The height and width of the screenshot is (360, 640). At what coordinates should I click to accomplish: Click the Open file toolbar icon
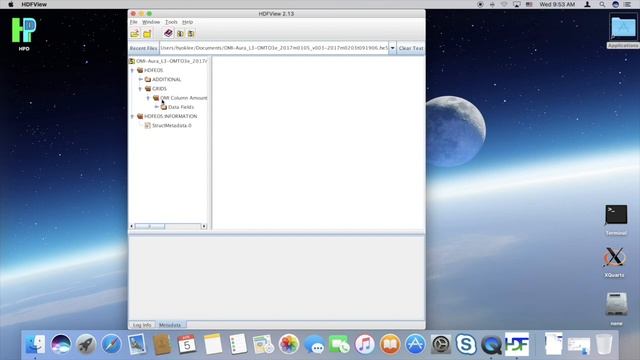tap(135, 33)
